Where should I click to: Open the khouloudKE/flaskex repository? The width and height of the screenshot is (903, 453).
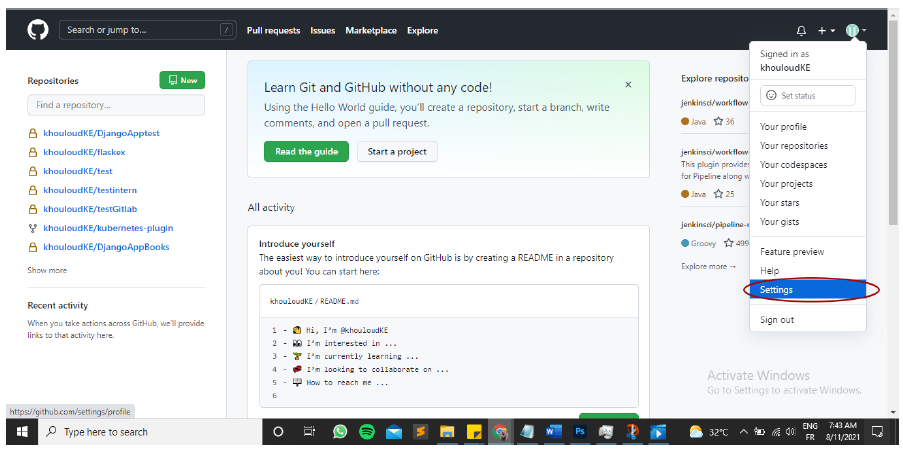click(x=84, y=152)
